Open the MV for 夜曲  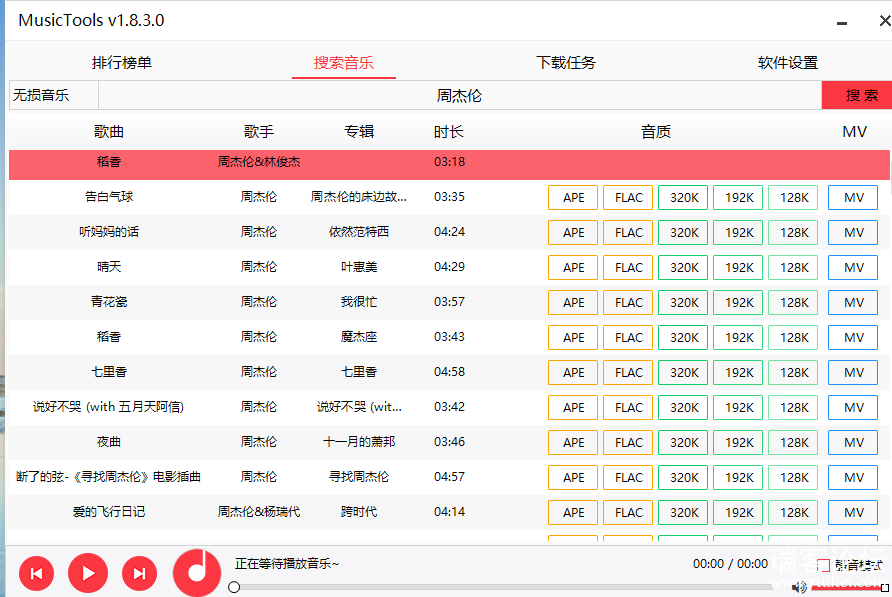pos(853,442)
